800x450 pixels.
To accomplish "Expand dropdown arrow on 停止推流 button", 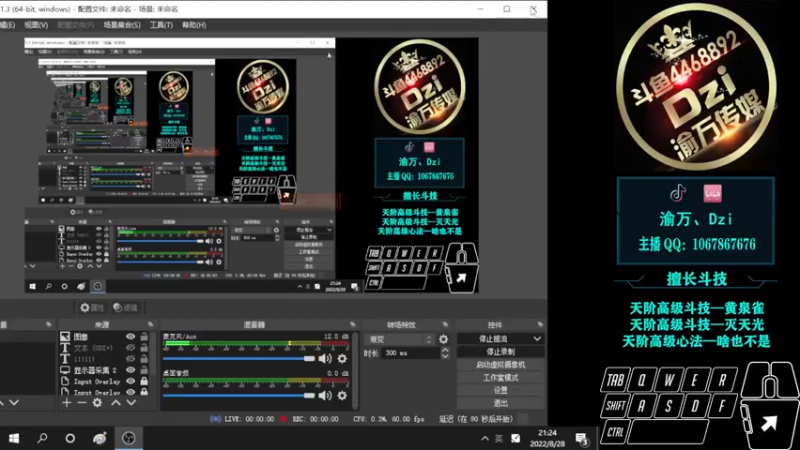I will (537, 339).
